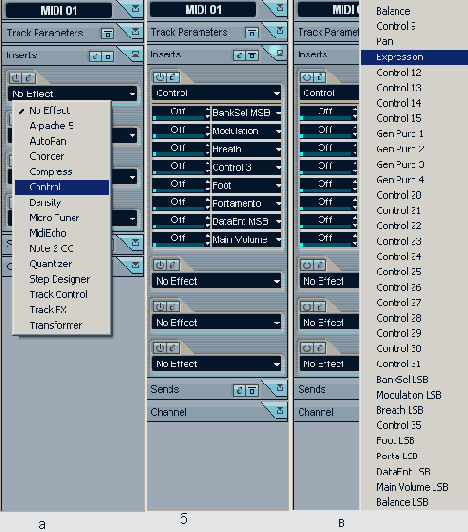Screen dimensions: 468x532
Task: Collapse Inserts section via corner arrow in left panel
Action: (135, 54)
